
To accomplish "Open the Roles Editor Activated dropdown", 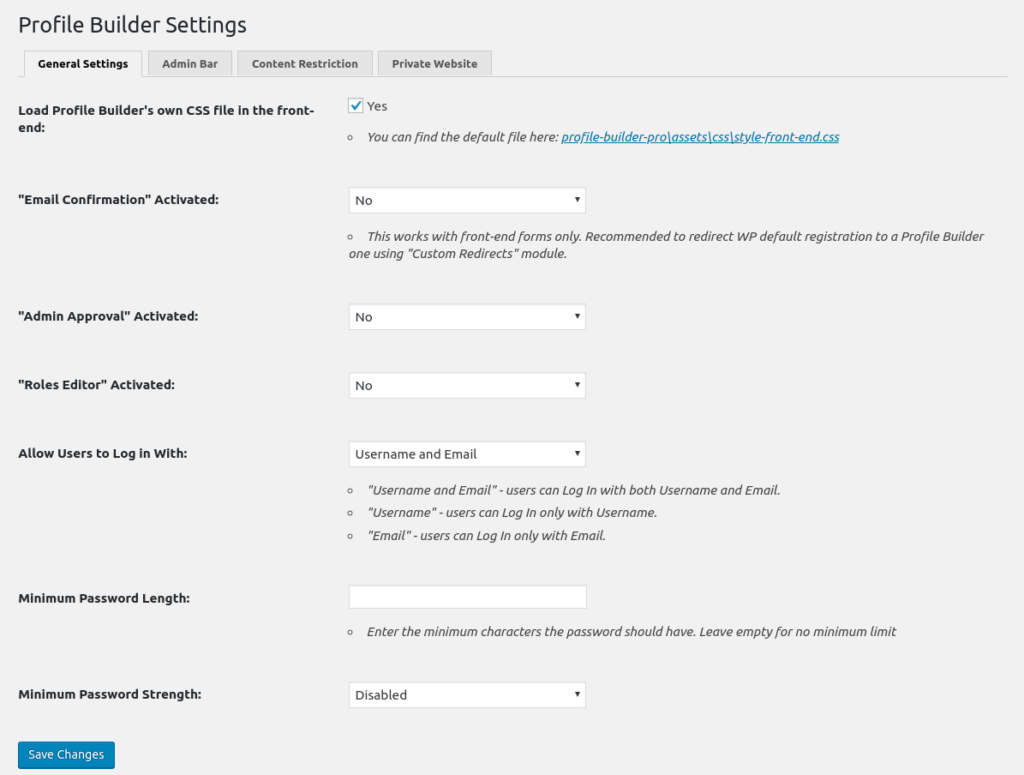I will (x=467, y=385).
